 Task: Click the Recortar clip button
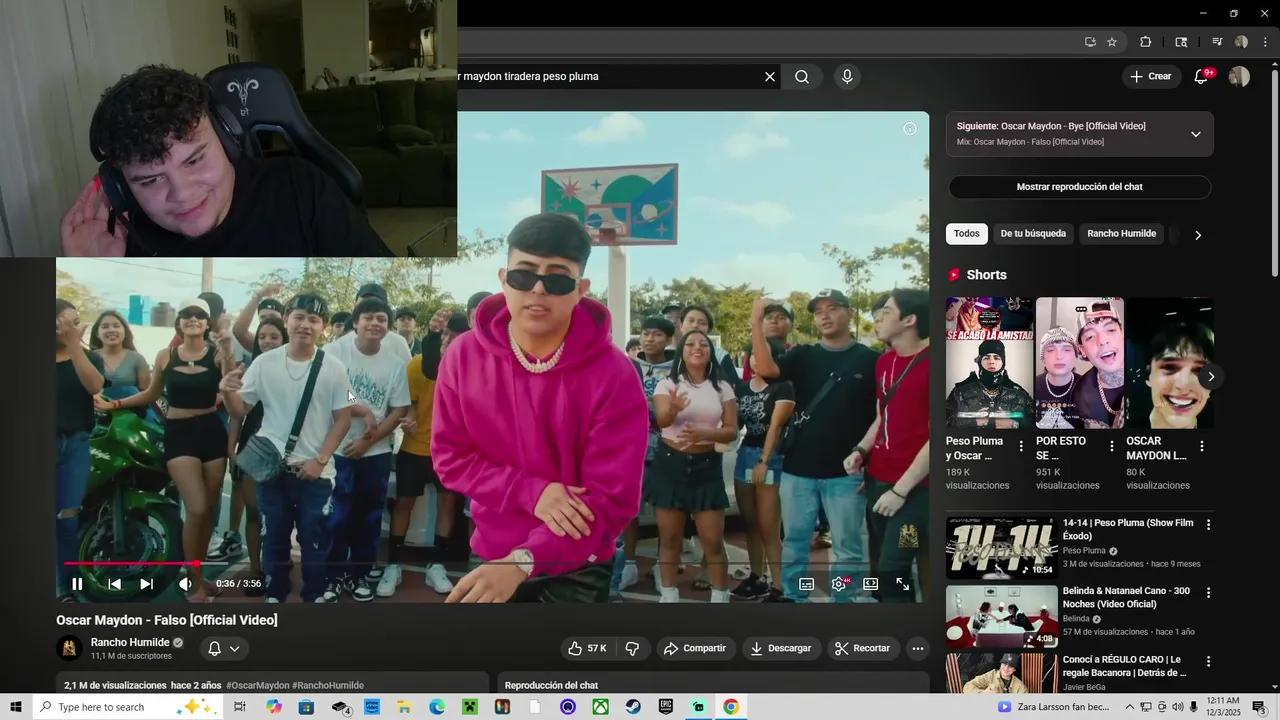point(862,649)
